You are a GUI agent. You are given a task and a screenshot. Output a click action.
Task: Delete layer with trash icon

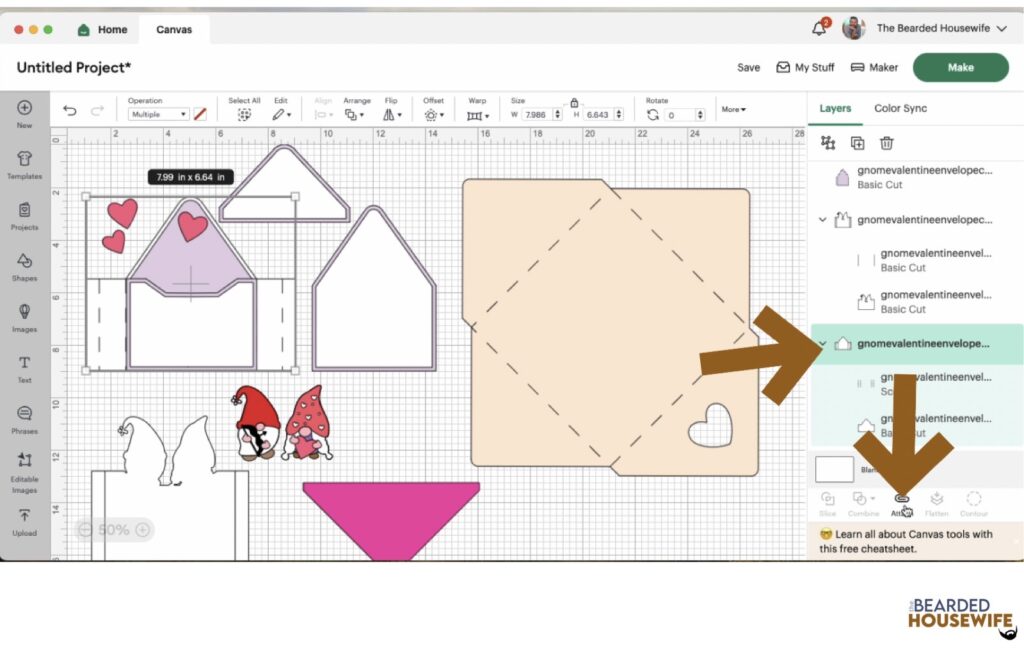coord(886,143)
